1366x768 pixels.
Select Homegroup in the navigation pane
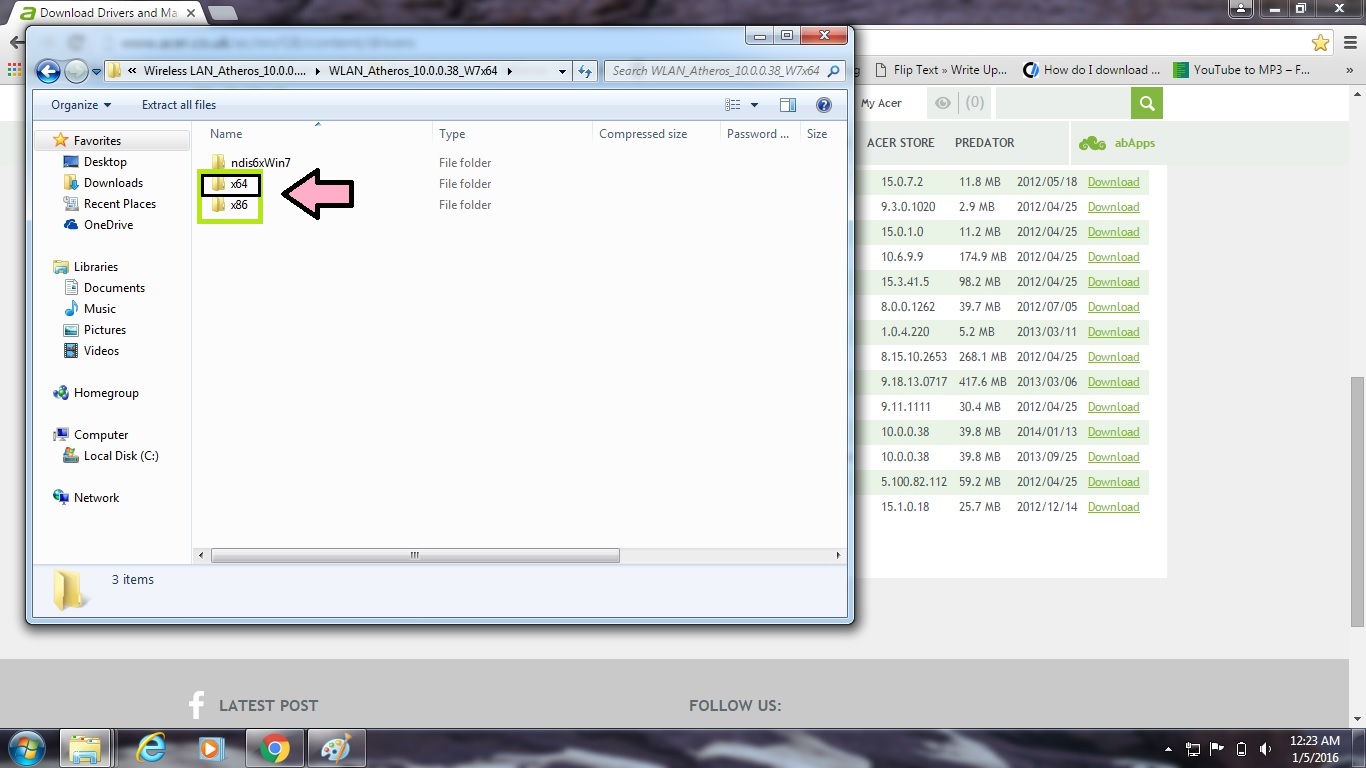[105, 393]
